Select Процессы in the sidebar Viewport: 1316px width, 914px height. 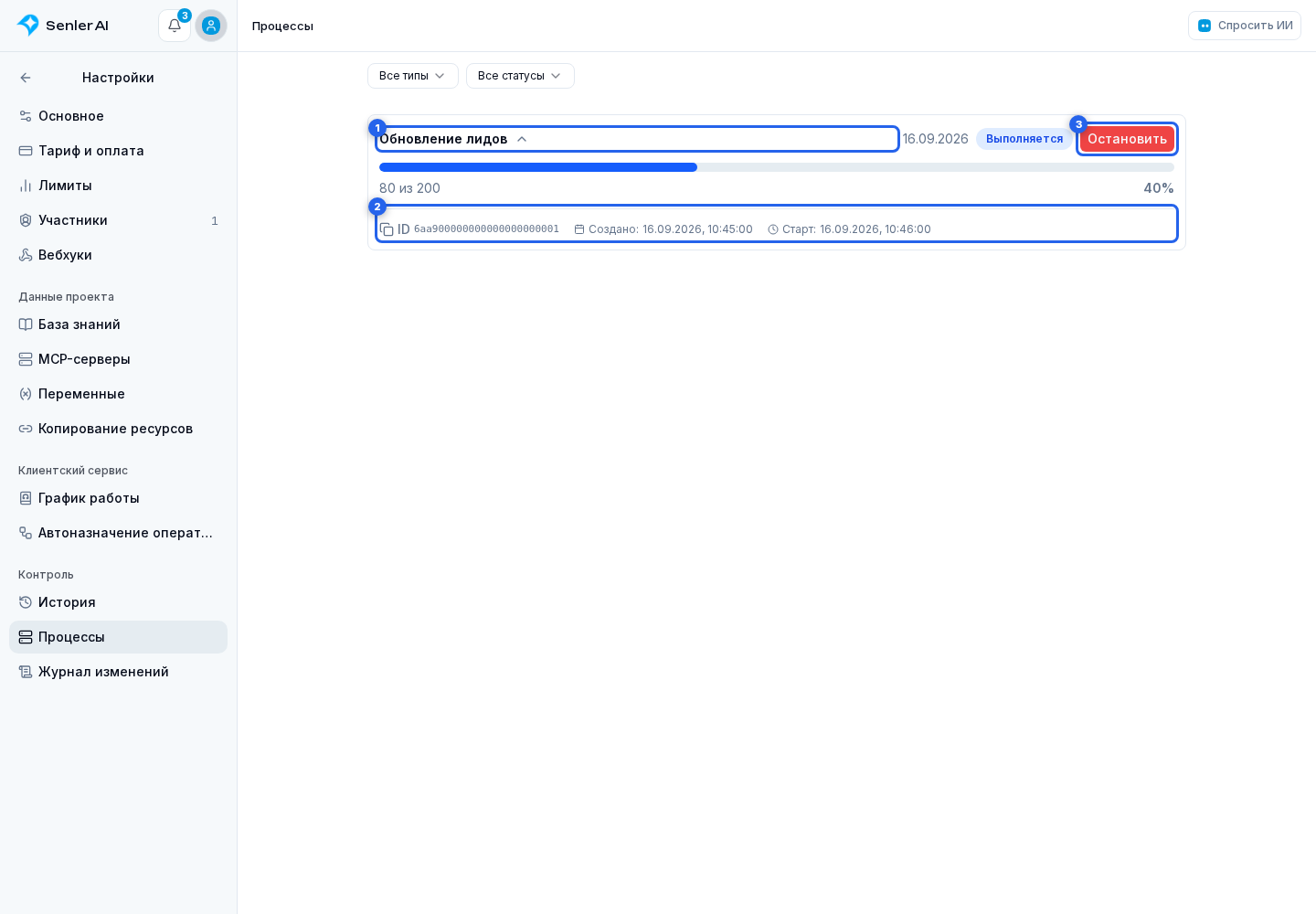(x=118, y=637)
